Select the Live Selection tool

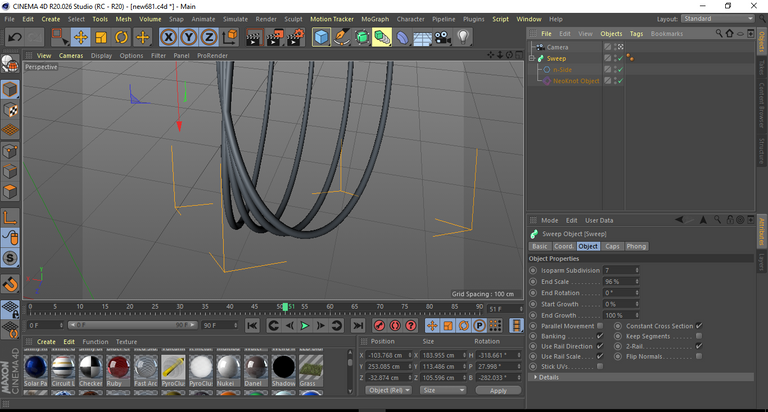pyautogui.click(x=60, y=37)
